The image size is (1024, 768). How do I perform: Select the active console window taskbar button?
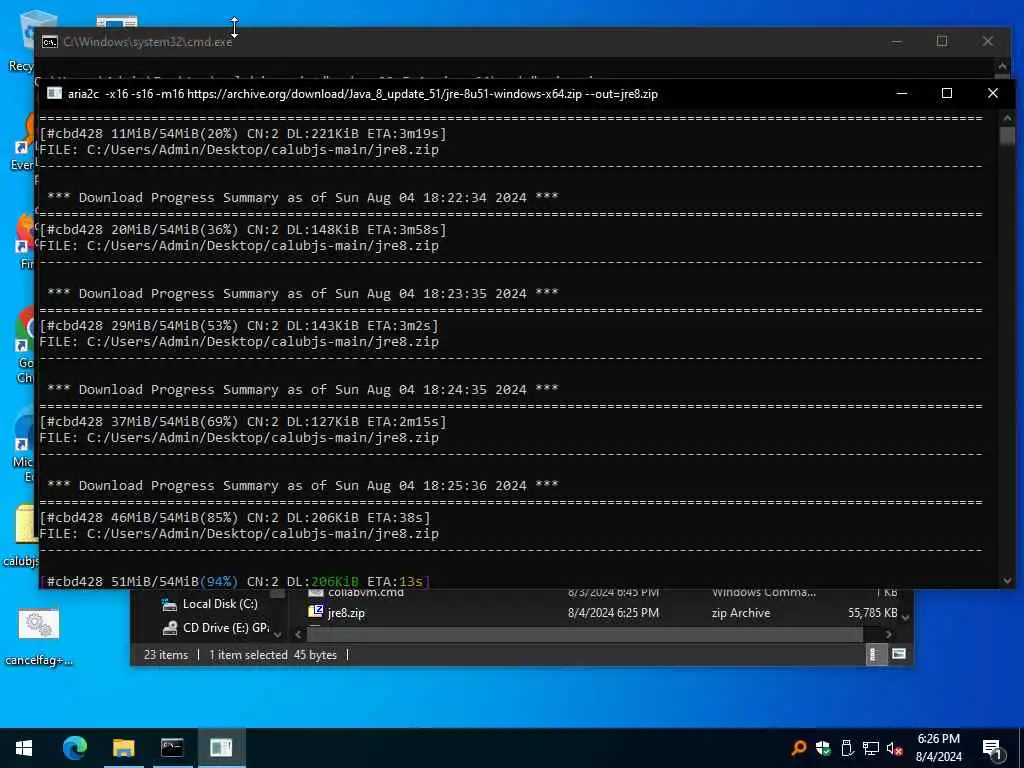221,748
